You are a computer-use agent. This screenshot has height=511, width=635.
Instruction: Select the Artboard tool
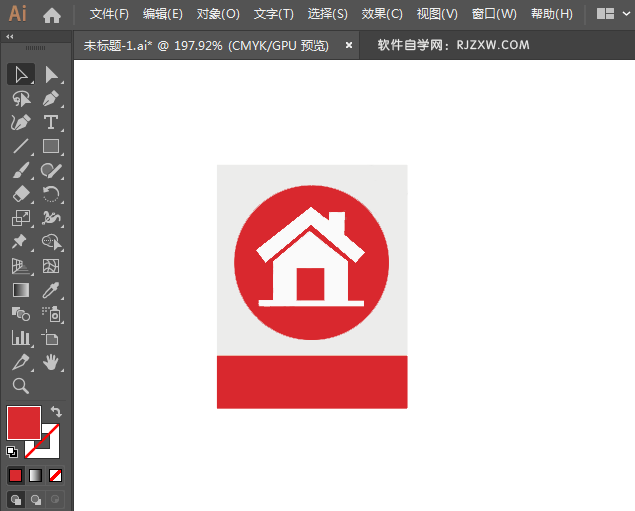(x=51, y=338)
